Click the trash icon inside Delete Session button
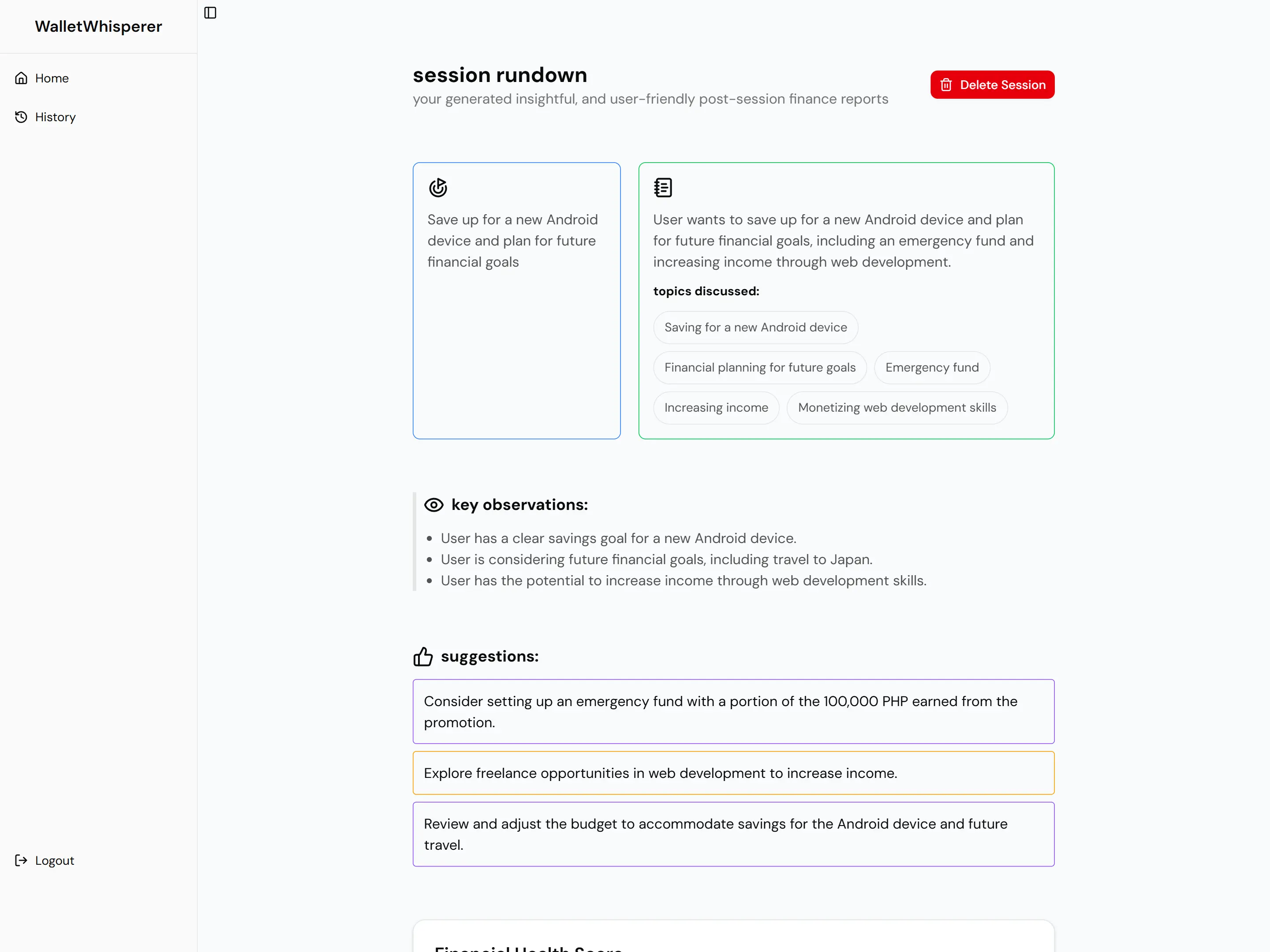The width and height of the screenshot is (1270, 952). tap(945, 84)
